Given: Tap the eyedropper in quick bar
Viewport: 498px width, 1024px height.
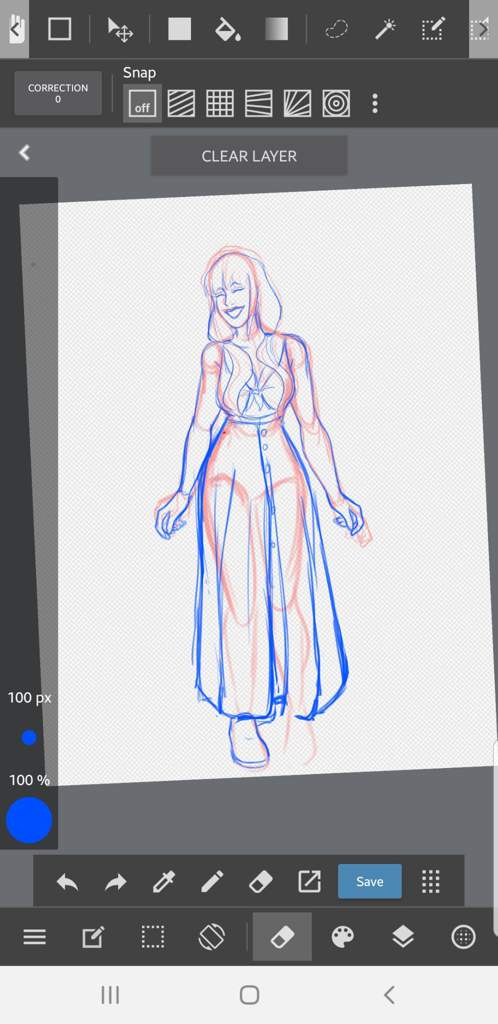Looking at the screenshot, I should point(163,882).
